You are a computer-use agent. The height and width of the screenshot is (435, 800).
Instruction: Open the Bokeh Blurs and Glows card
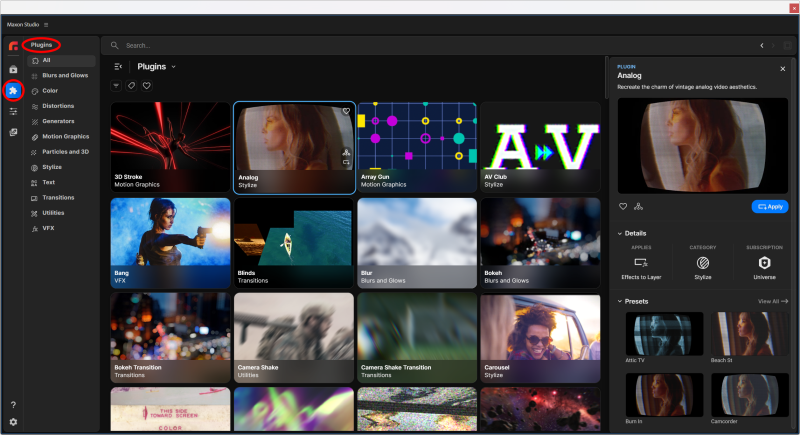coord(540,243)
